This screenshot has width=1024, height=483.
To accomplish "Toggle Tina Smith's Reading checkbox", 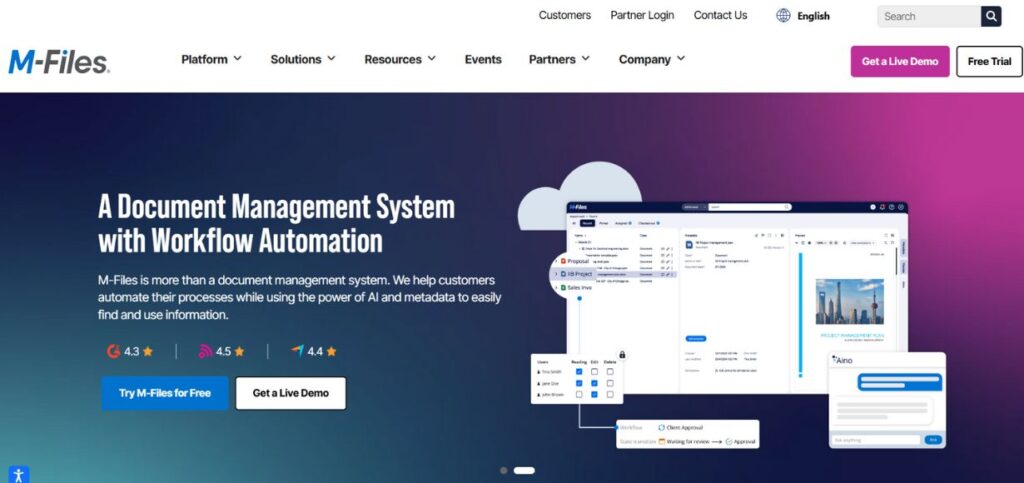I will 579,371.
